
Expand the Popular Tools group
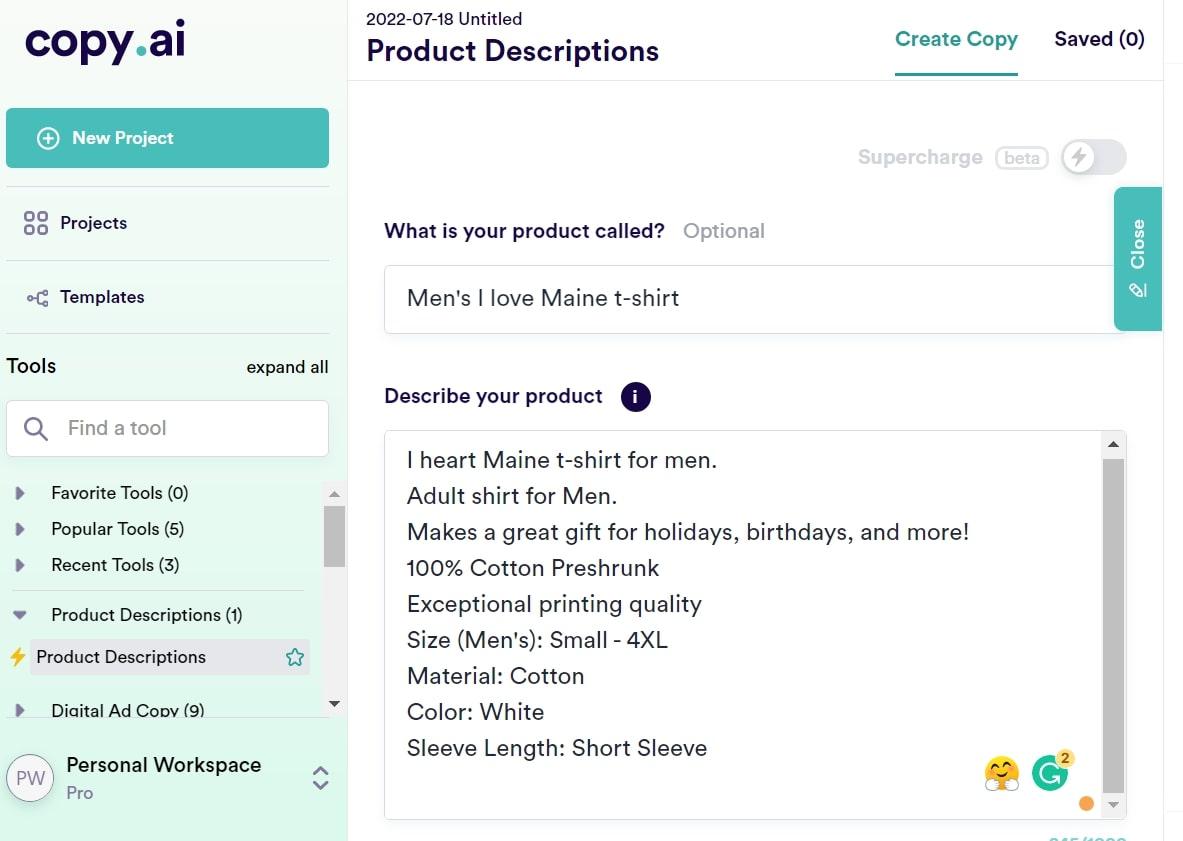[x=20, y=529]
